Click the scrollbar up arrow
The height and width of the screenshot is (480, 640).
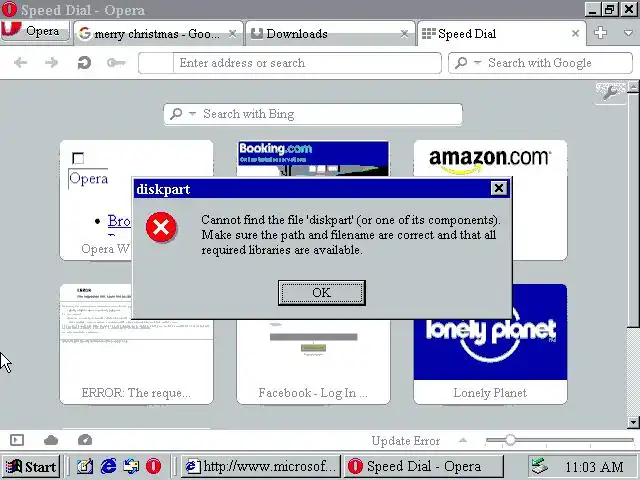coord(633,87)
